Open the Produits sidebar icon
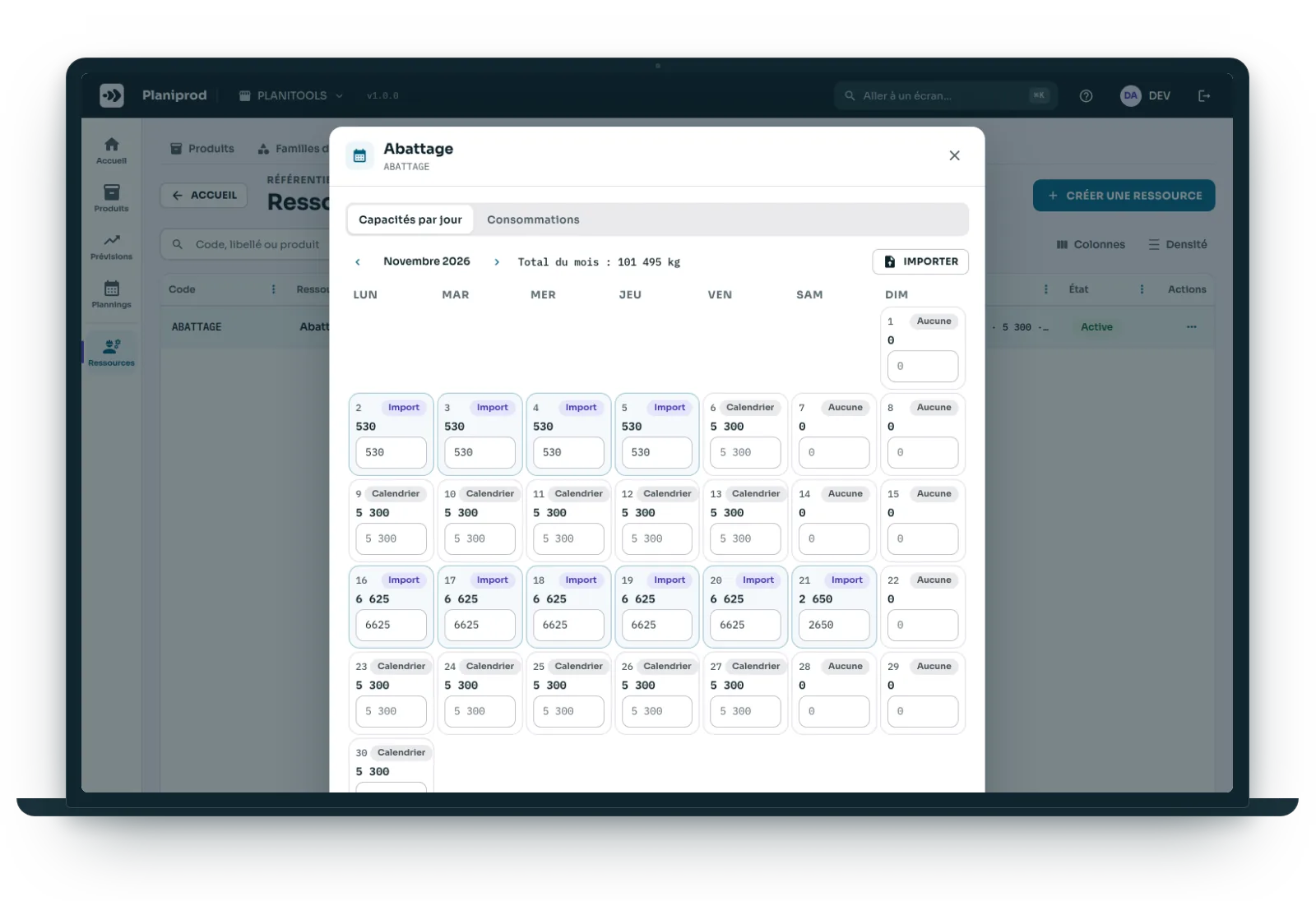The height and width of the screenshot is (901, 1316). point(111,198)
